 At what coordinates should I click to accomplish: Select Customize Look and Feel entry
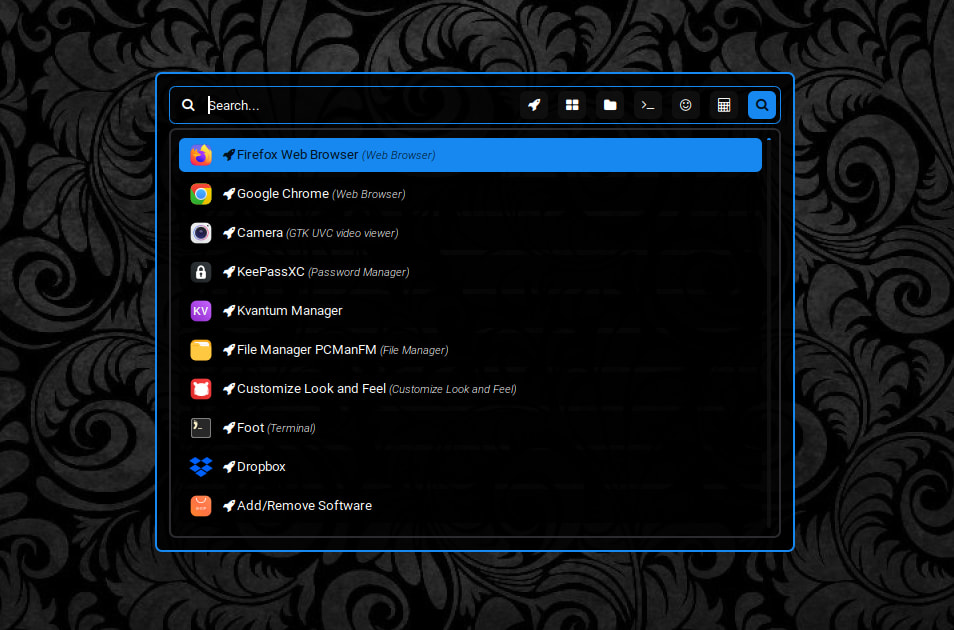point(470,389)
